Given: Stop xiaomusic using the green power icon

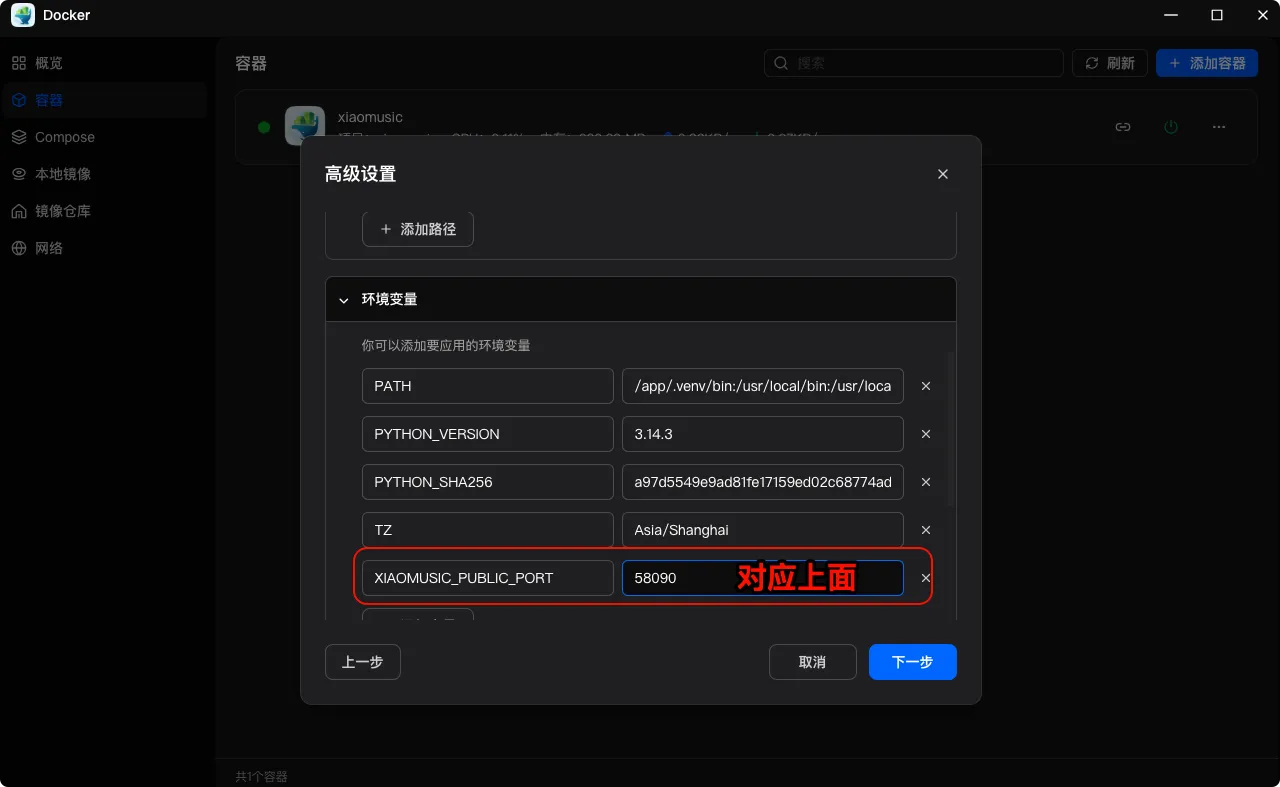Looking at the screenshot, I should 1170,127.
